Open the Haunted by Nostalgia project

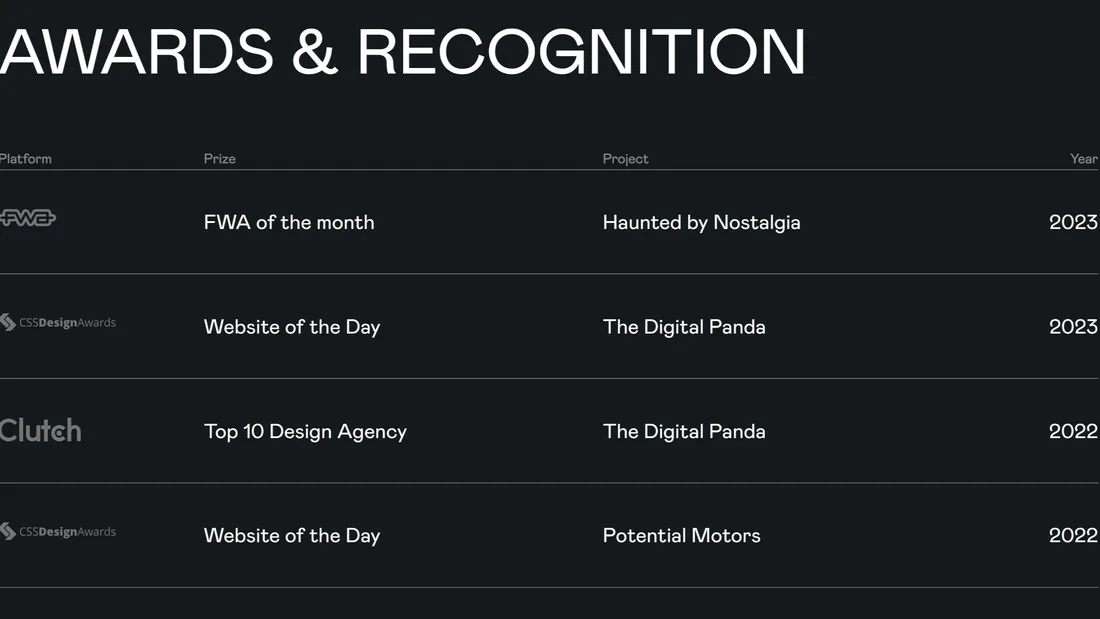click(x=701, y=222)
